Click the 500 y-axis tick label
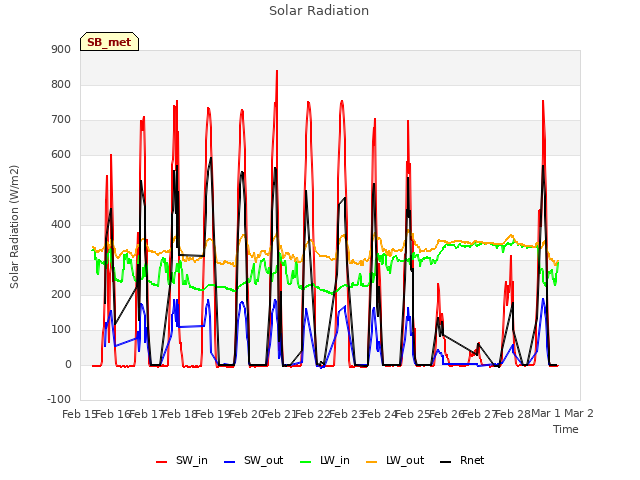 pos(61,189)
